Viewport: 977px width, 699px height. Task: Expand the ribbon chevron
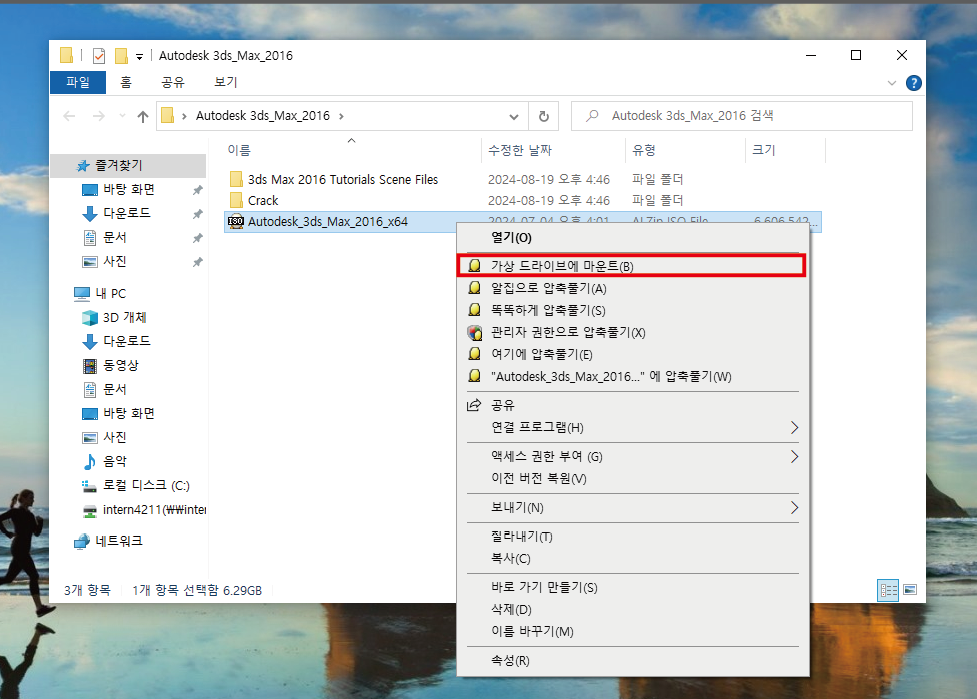892,83
